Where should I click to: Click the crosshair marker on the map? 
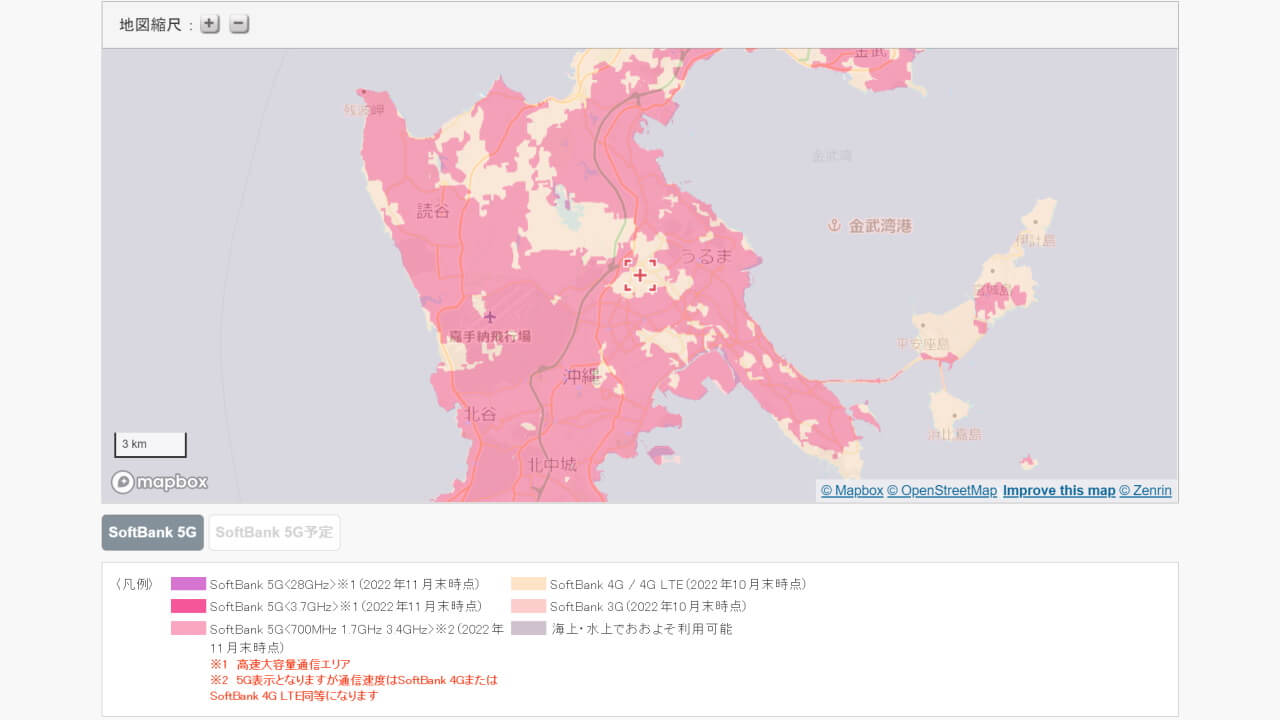point(639,275)
